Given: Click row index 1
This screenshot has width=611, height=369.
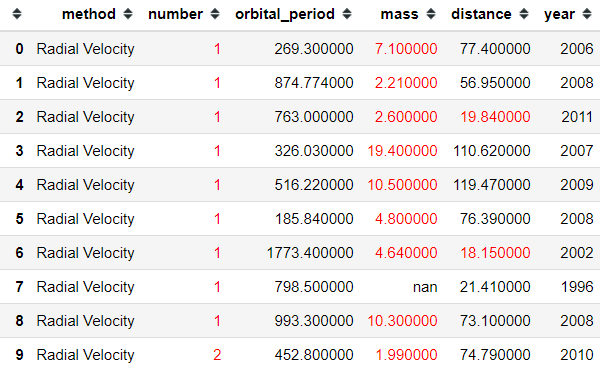Looking at the screenshot, I should click(x=19, y=83).
